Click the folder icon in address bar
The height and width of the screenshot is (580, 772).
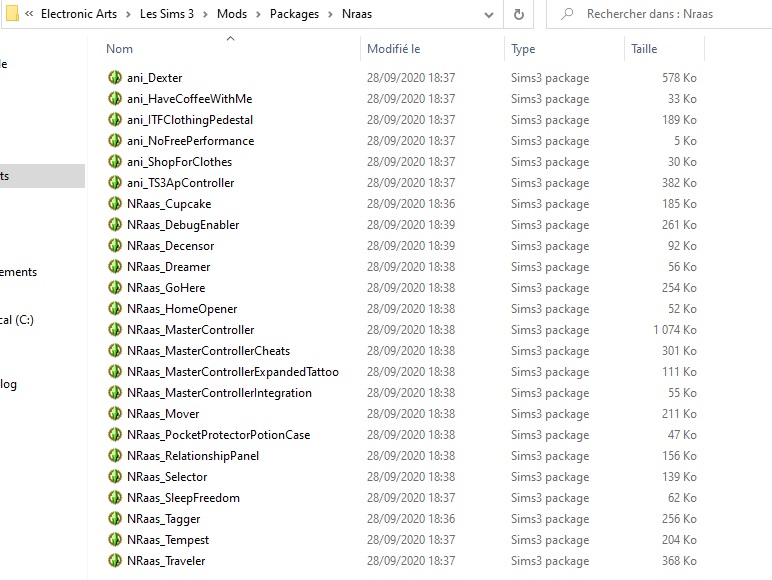tap(12, 13)
